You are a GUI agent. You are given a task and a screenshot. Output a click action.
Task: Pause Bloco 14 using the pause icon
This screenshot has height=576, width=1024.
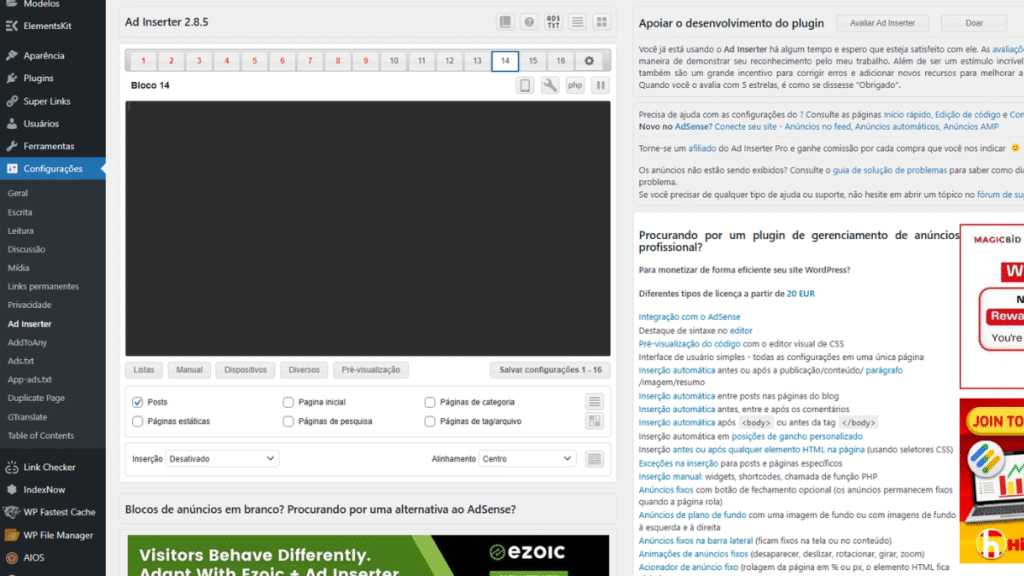pyautogui.click(x=600, y=85)
